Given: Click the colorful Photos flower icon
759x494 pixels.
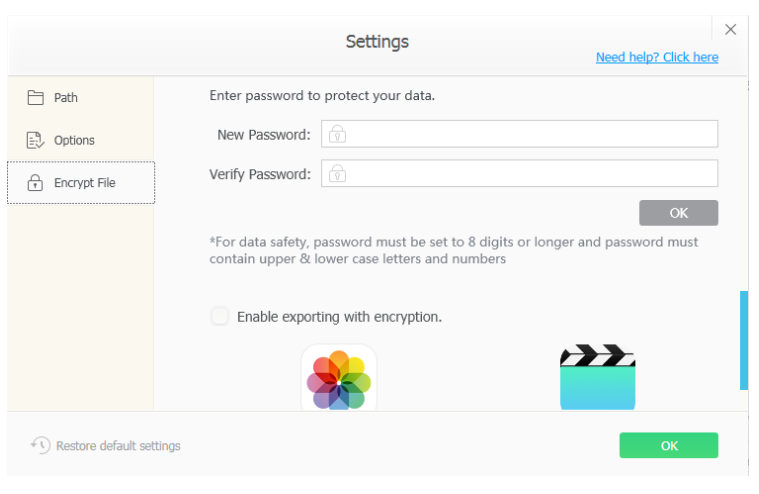Looking at the screenshot, I should 339,378.
